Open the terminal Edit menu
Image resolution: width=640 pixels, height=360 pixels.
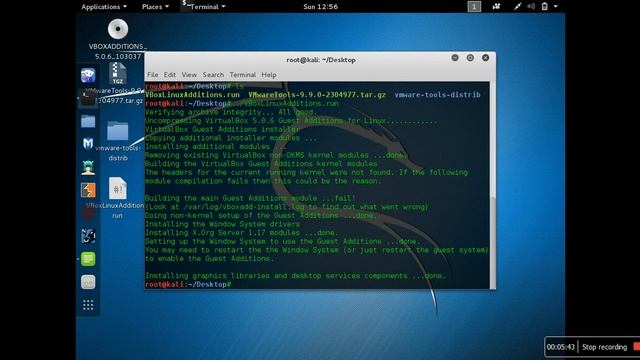(x=169, y=75)
